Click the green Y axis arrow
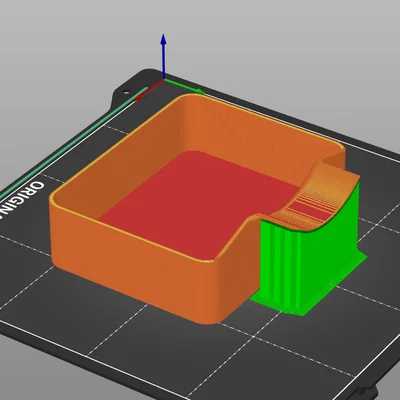This screenshot has width=400, height=400. pyautogui.click(x=185, y=86)
